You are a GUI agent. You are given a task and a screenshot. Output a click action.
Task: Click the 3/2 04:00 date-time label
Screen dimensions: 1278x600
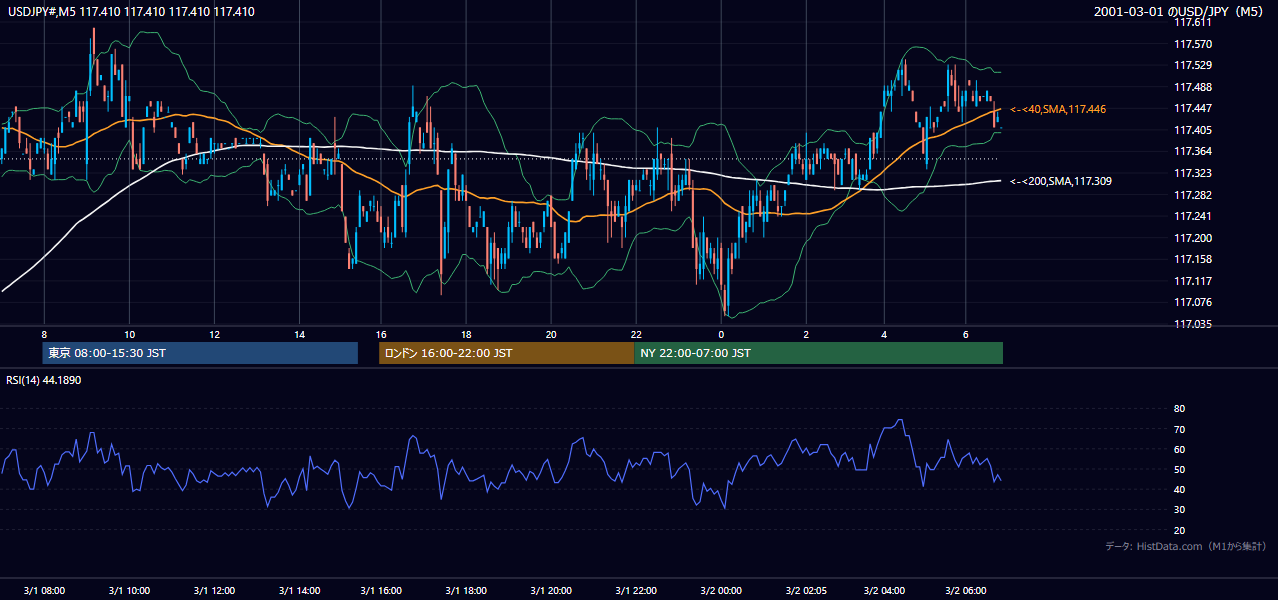pos(884,591)
